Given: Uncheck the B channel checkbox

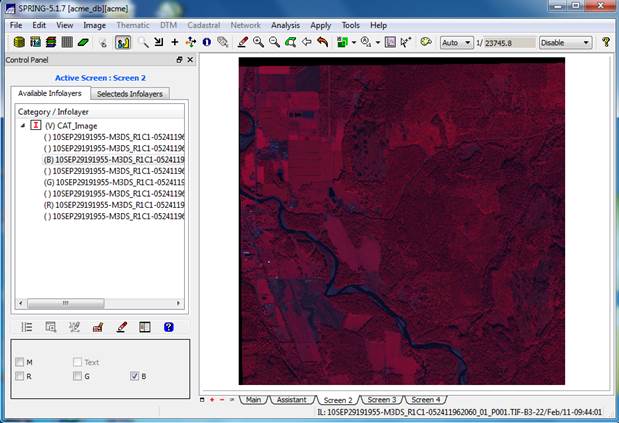Looking at the screenshot, I should 135,376.
